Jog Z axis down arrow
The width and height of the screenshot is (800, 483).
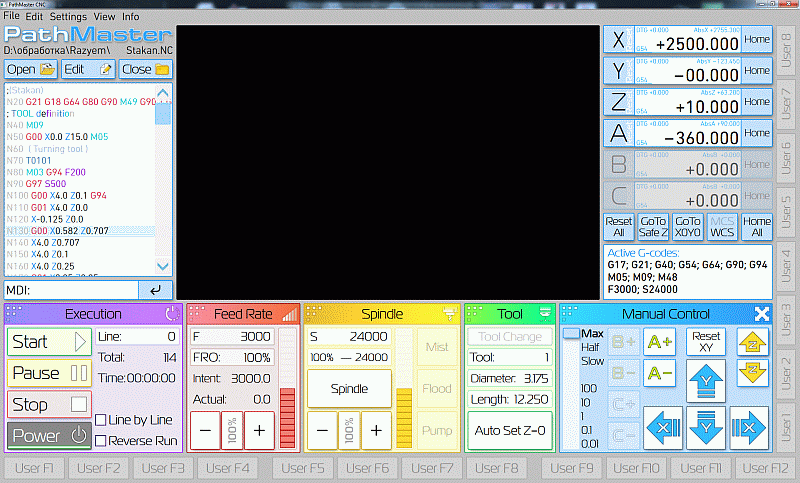753,373
